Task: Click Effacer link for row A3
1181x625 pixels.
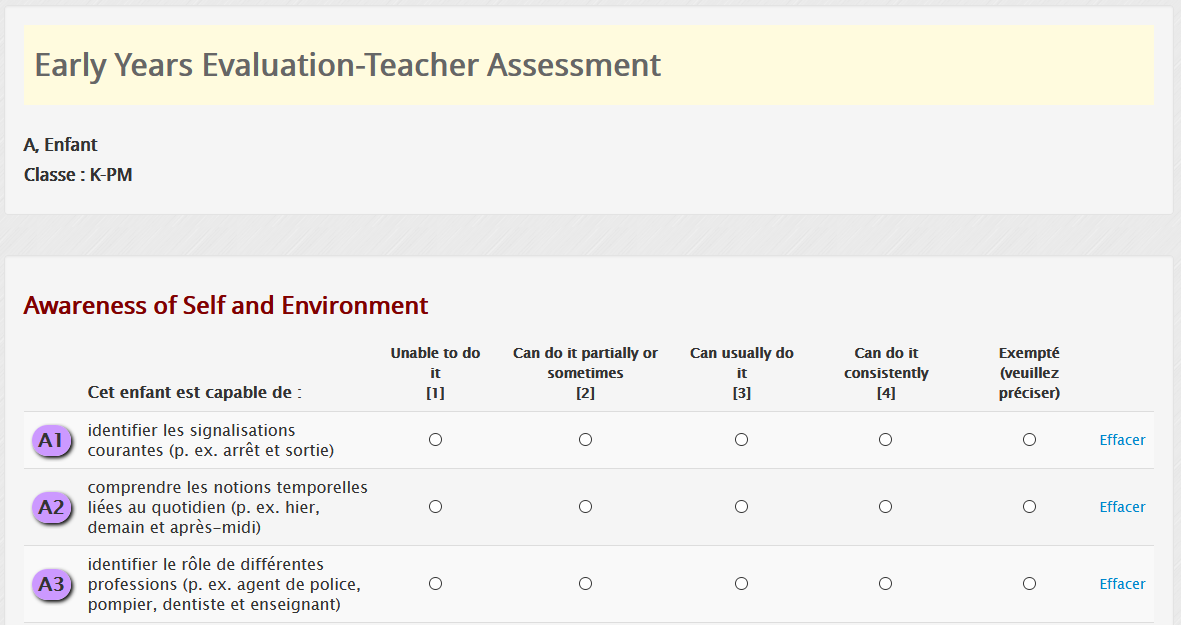Action: [1122, 584]
